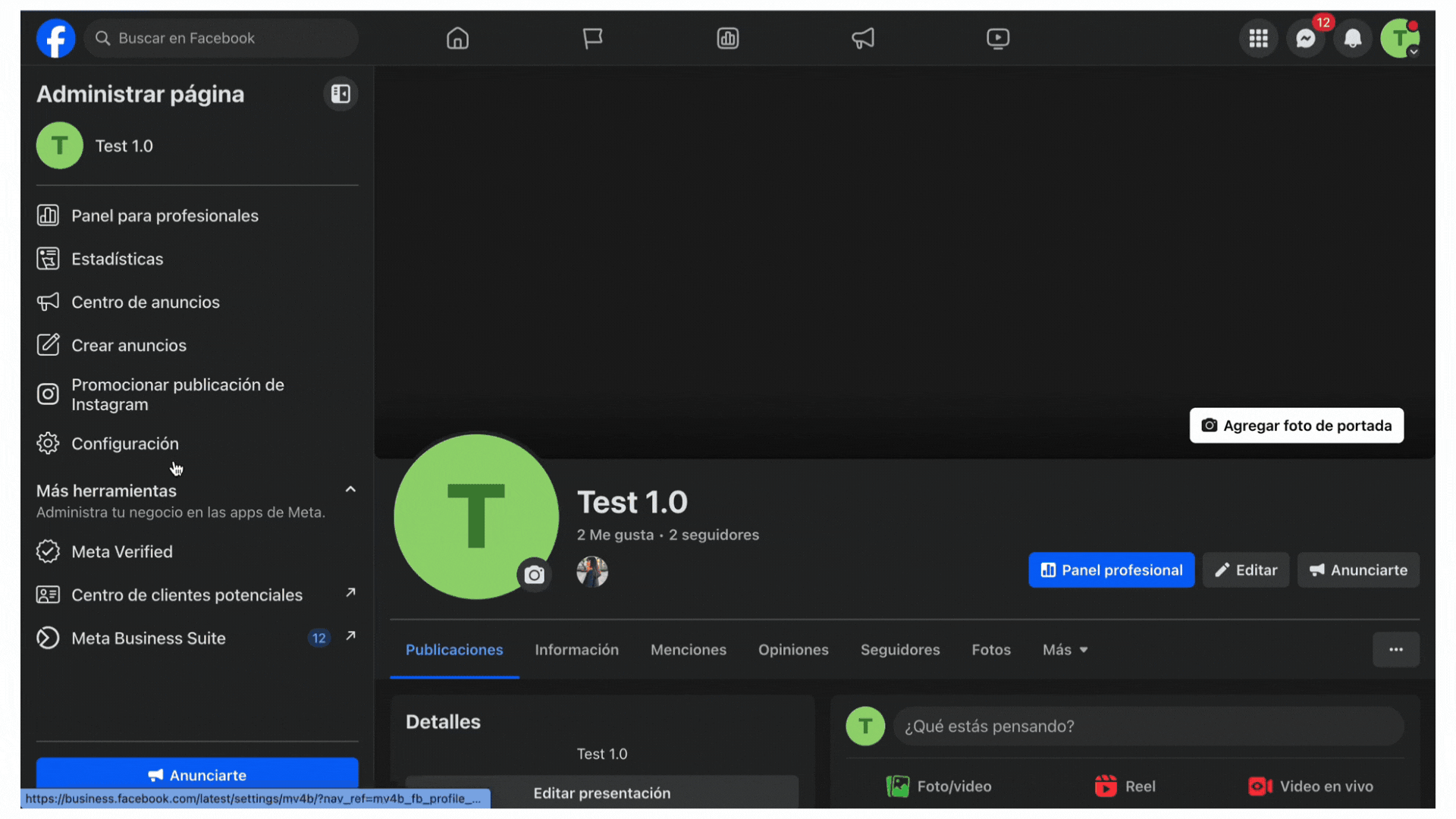
Task: Open the video tab icon
Action: point(997,39)
